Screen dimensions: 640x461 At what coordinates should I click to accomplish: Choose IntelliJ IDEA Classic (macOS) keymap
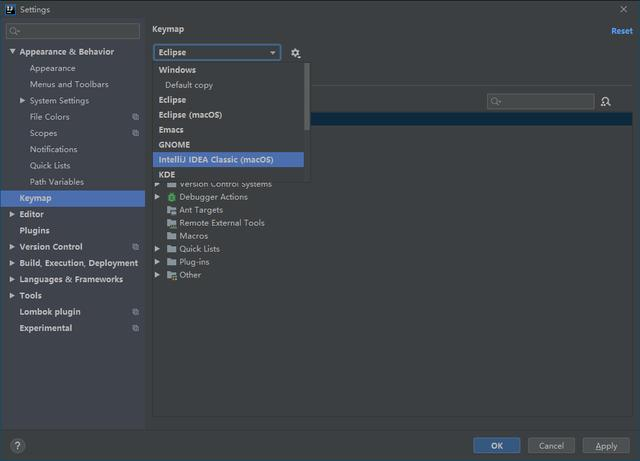228,160
